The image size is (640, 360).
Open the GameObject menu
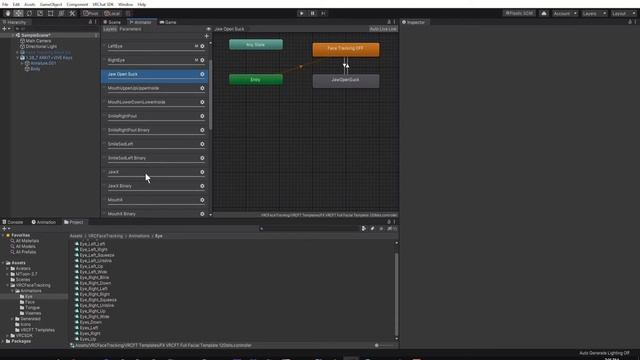tap(51, 4)
